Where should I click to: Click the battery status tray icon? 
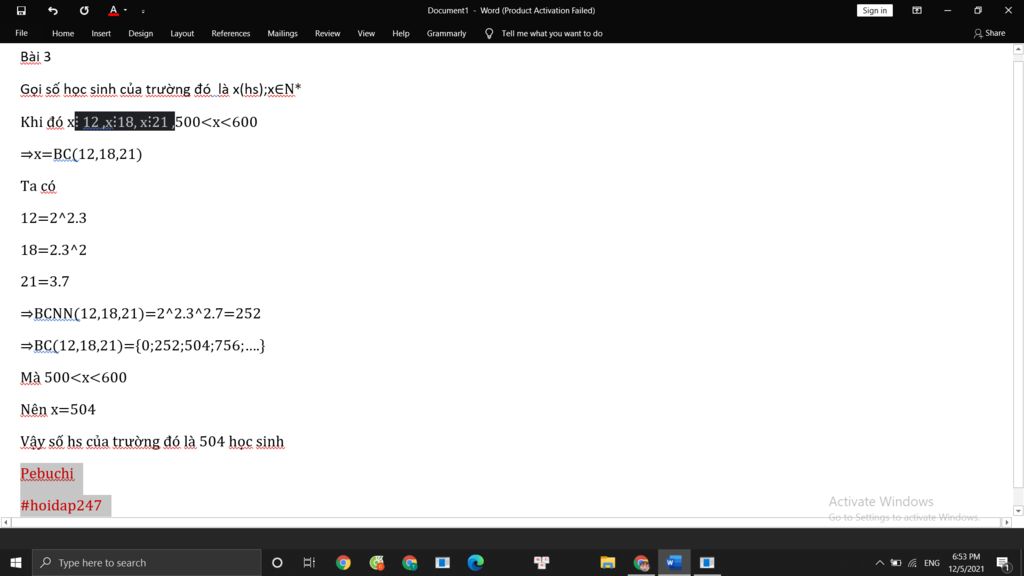(x=896, y=563)
